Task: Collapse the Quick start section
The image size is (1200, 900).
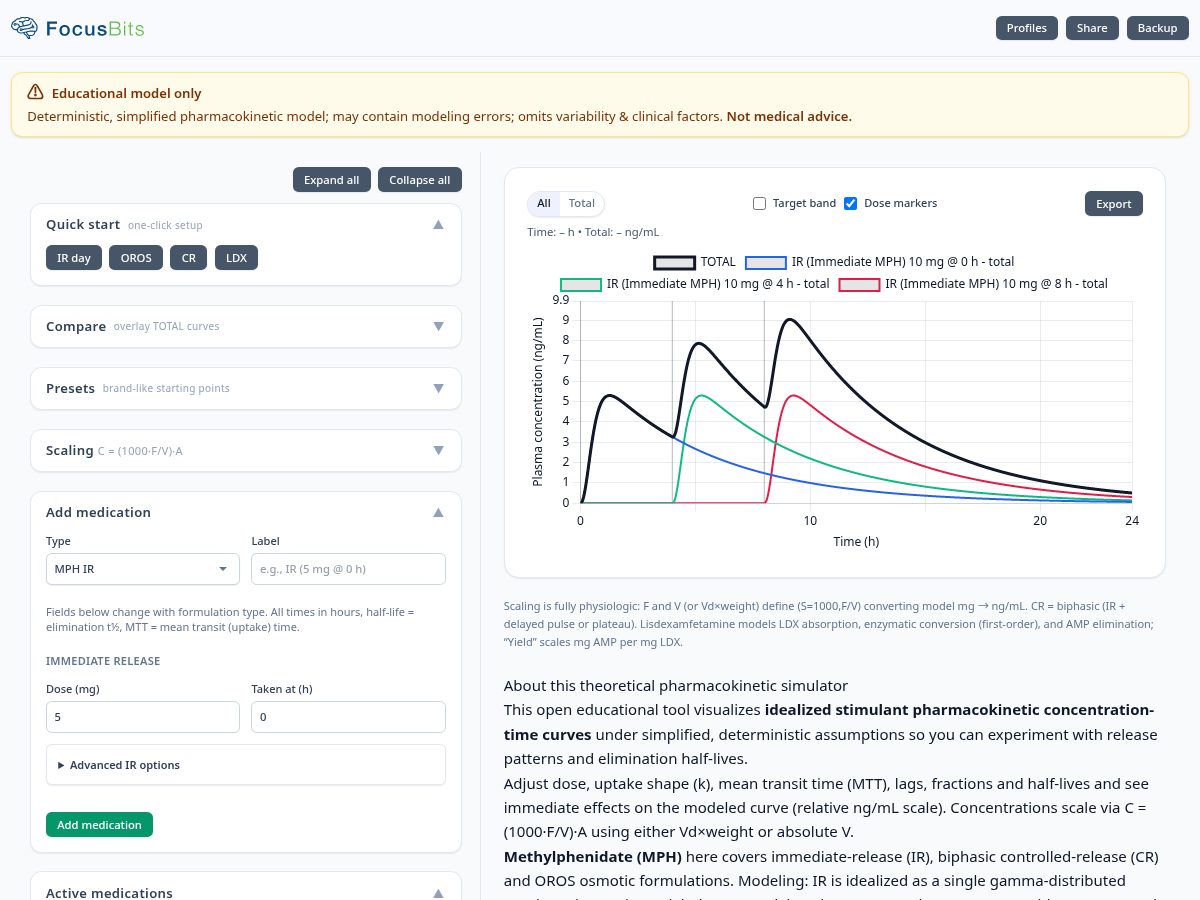Action: 438,225
